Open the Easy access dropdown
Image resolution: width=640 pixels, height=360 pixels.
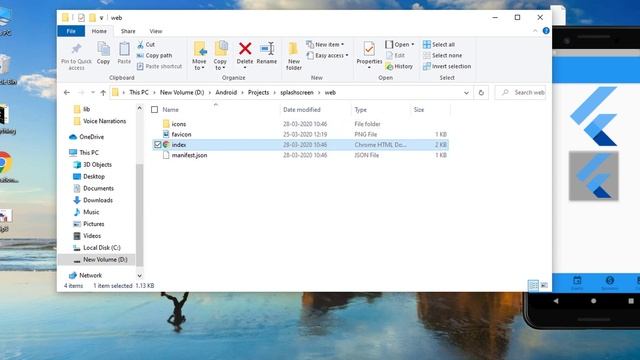point(327,56)
